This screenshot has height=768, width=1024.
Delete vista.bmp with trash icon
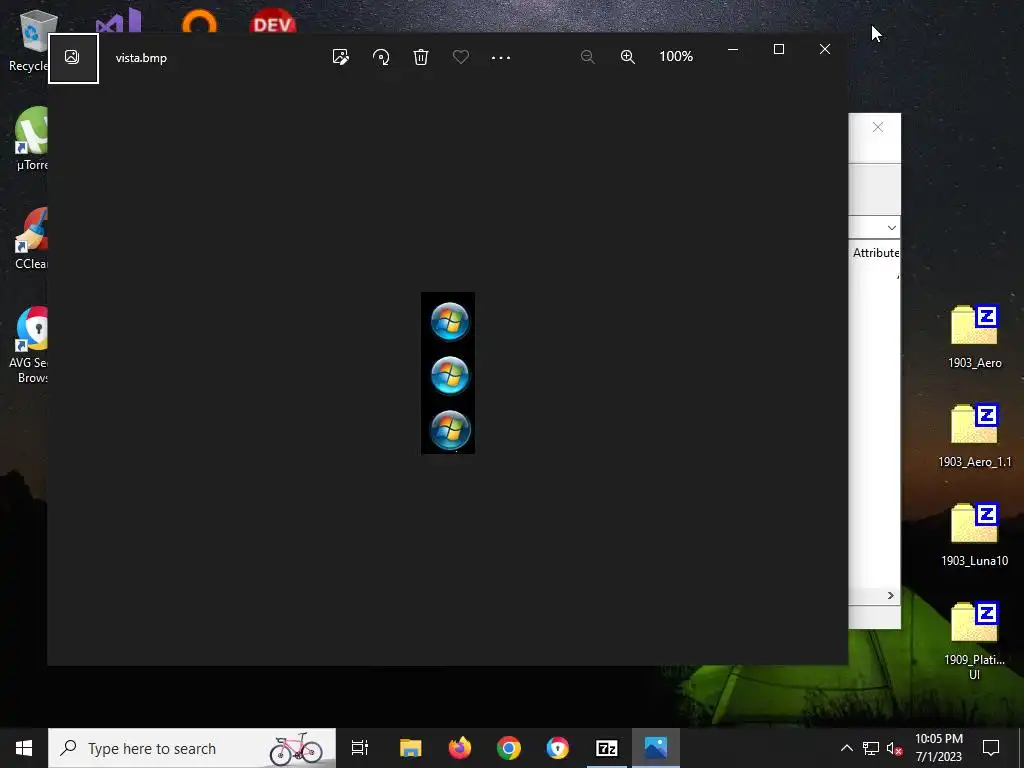(x=421, y=57)
